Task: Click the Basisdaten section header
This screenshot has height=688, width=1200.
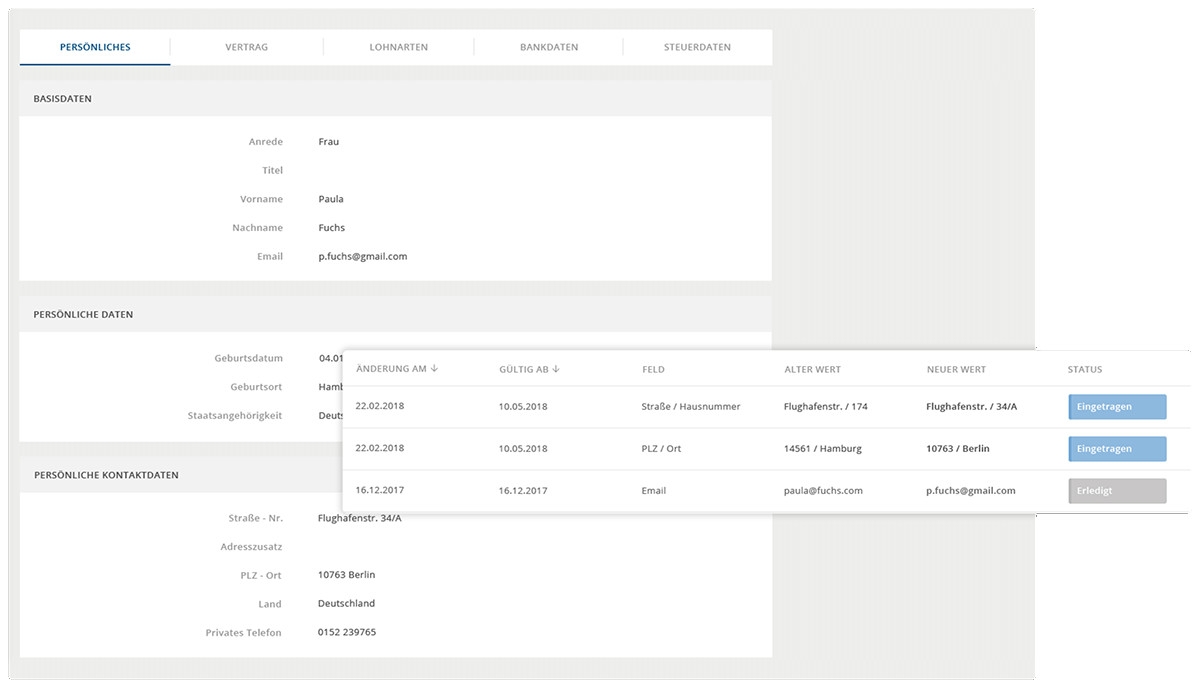Action: (x=63, y=99)
